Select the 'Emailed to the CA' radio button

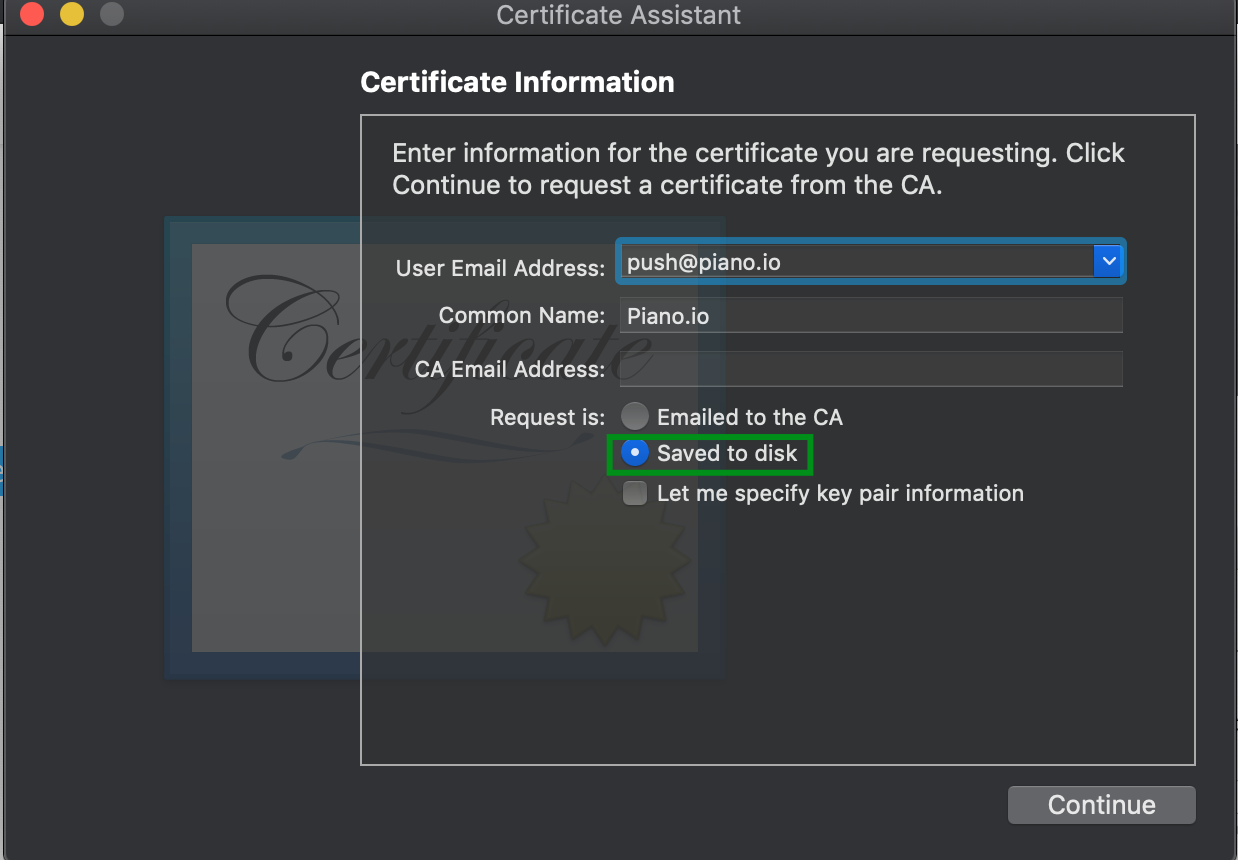pos(634,416)
